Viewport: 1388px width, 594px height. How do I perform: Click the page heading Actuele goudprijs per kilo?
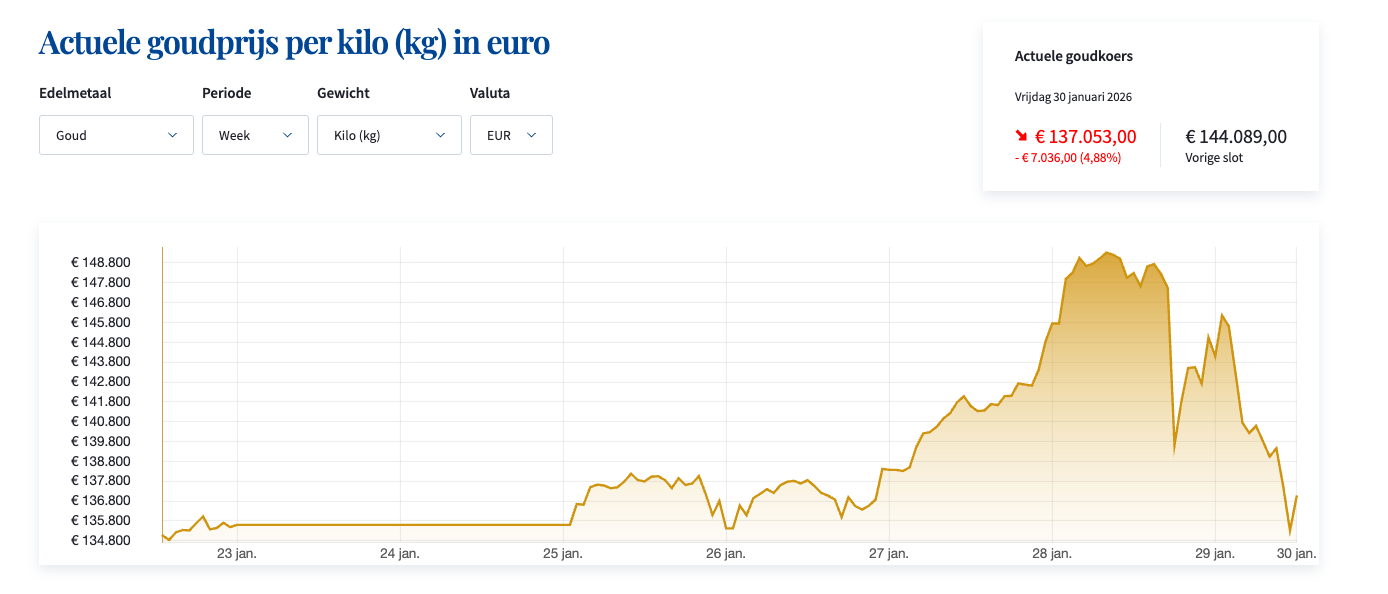[x=294, y=44]
